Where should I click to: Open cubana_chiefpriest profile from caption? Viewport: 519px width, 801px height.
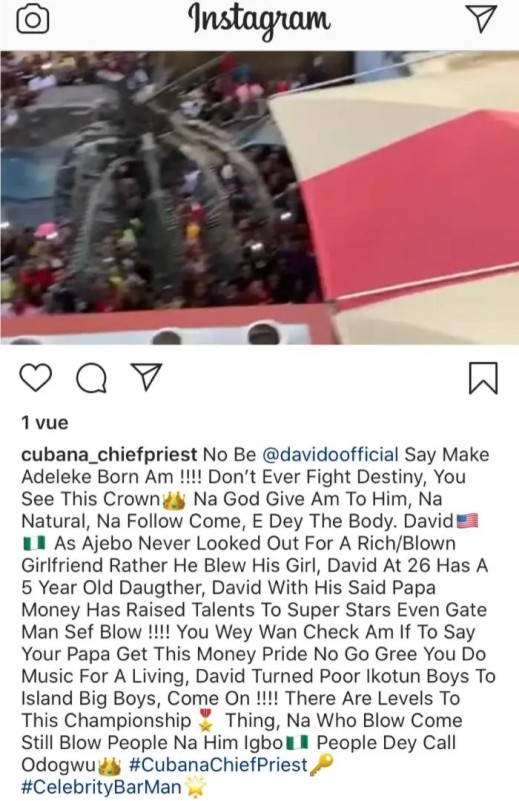click(x=109, y=455)
